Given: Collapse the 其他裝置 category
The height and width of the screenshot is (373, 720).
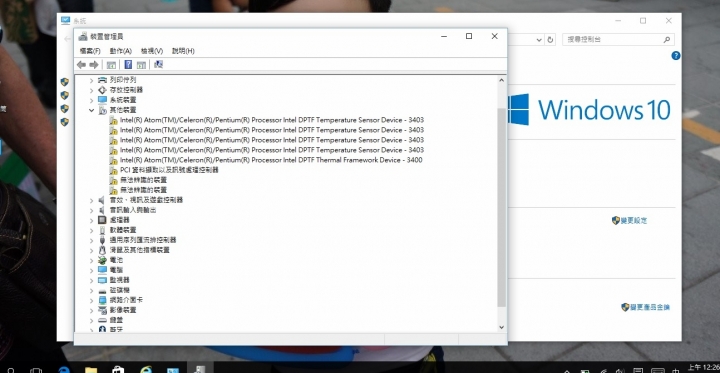Looking at the screenshot, I should pyautogui.click(x=91, y=110).
